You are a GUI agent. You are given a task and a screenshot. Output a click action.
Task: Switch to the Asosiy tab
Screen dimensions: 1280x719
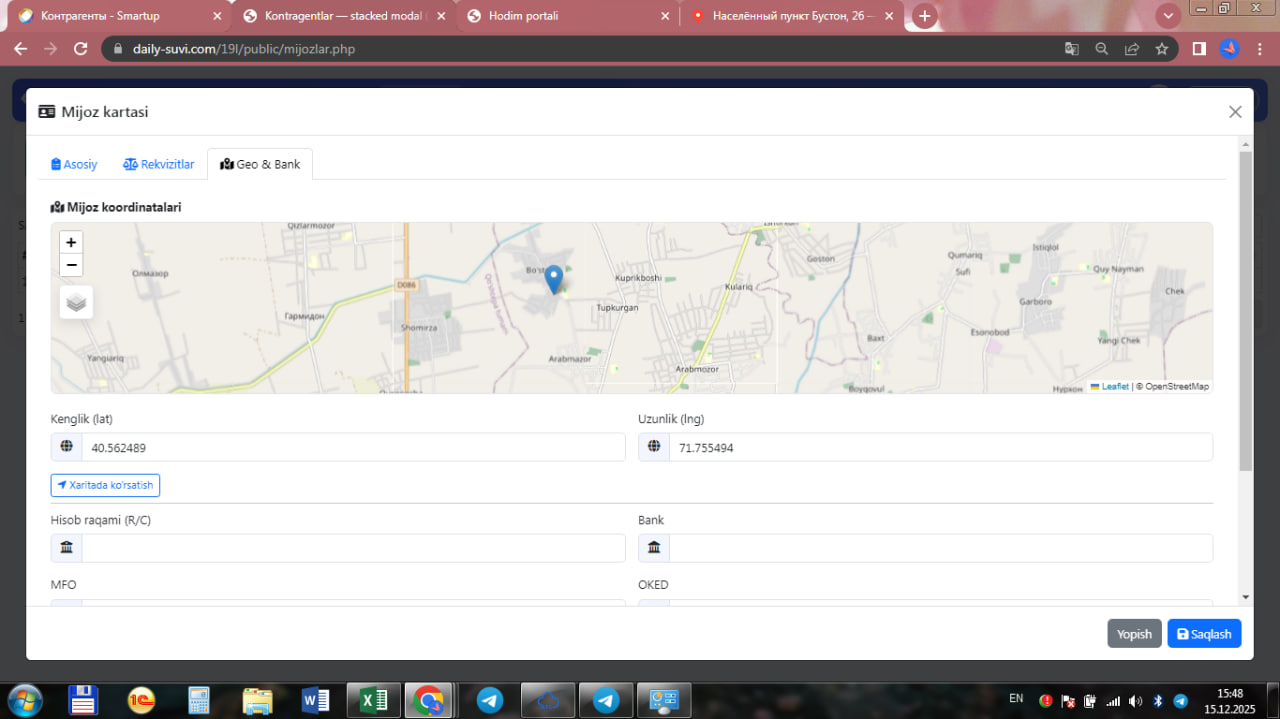point(75,164)
